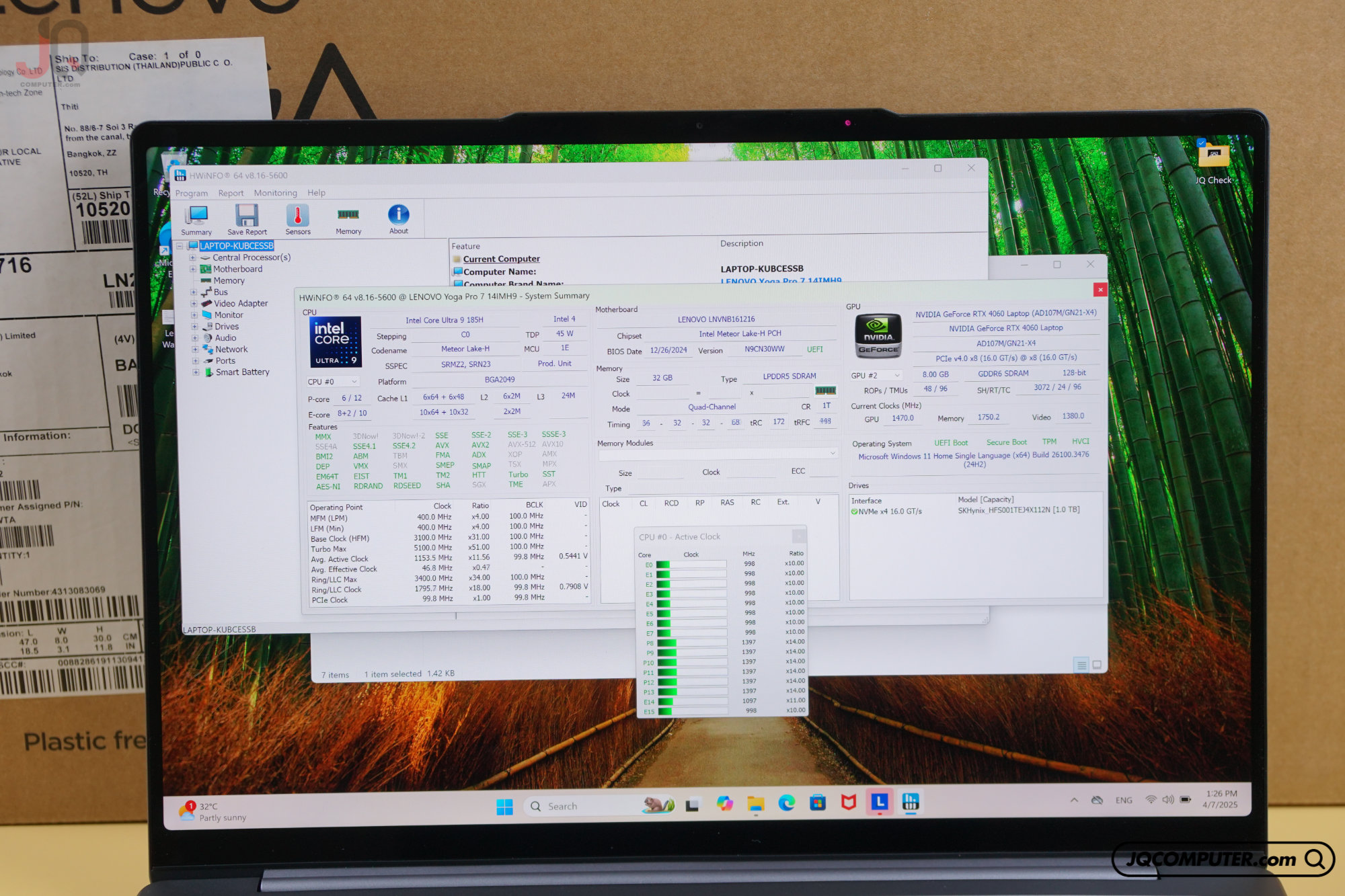Expand the Central Processor(s) tree node
This screenshot has height=896, width=1345.
pos(192,257)
